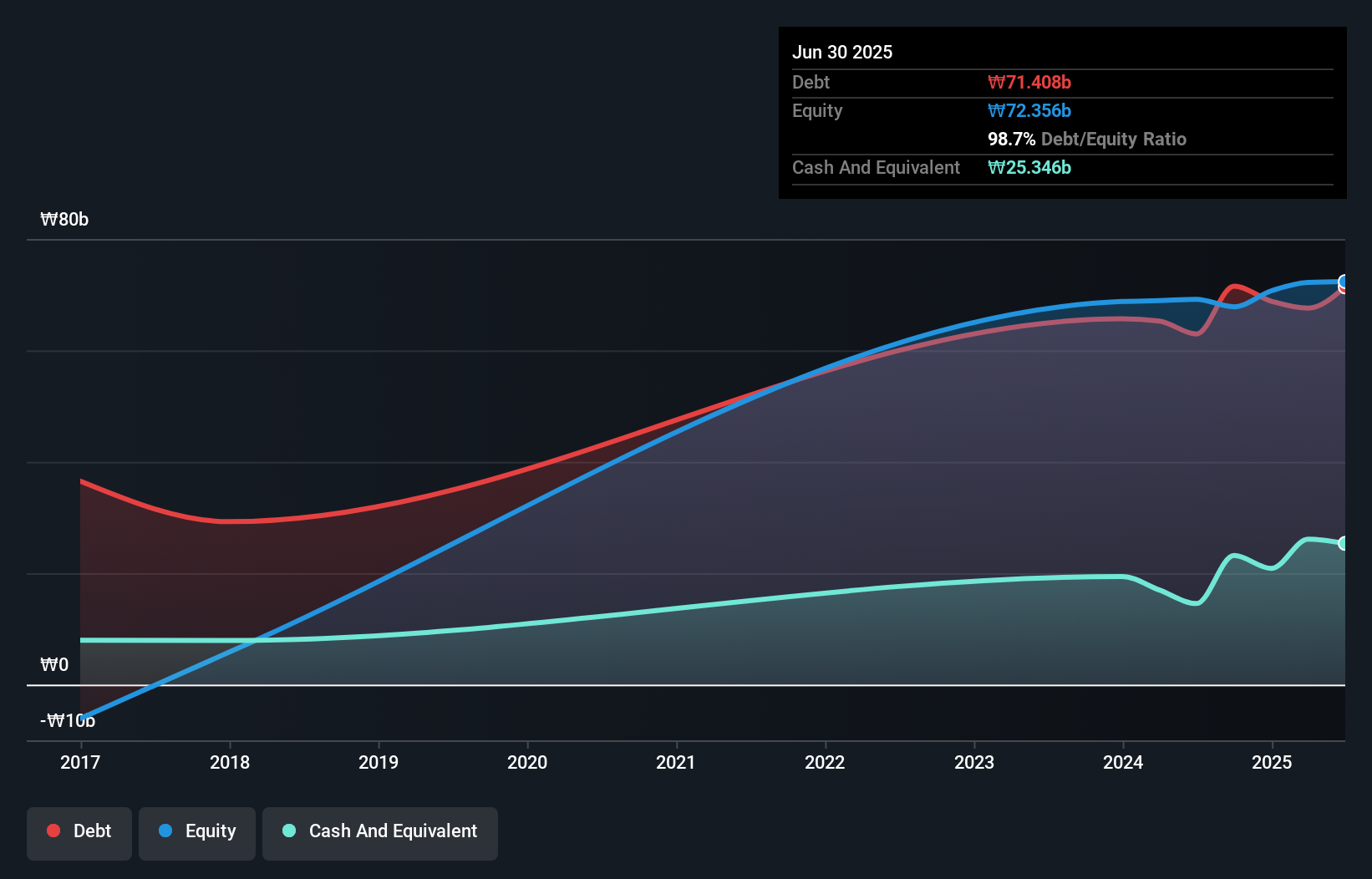Image resolution: width=1372 pixels, height=879 pixels.
Task: Click the red Debt legend dot
Action: 53,831
